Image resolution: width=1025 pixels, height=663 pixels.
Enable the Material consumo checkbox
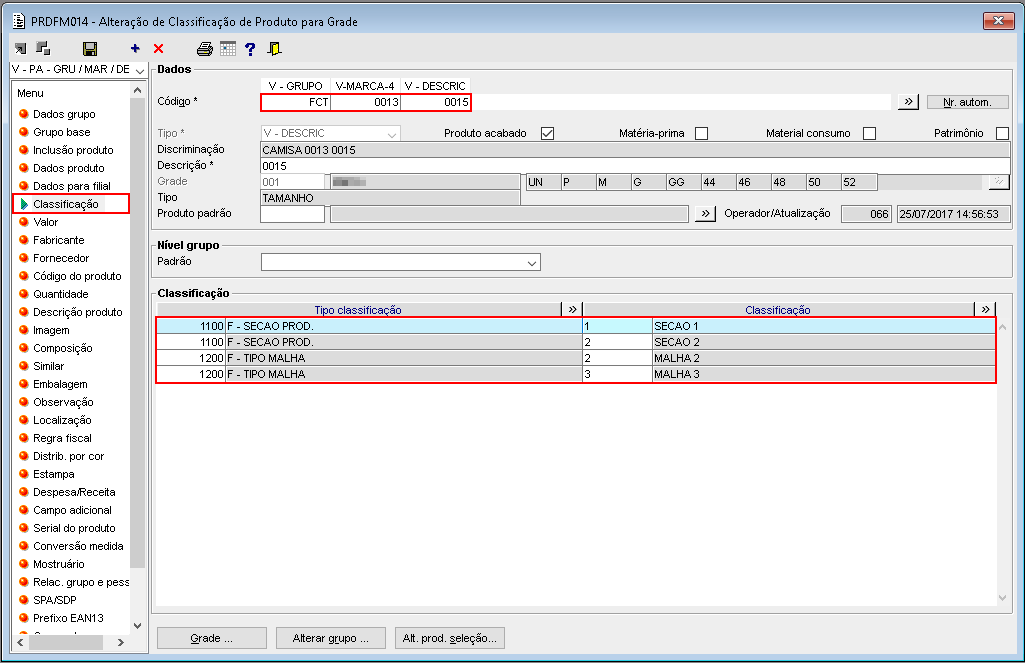click(869, 133)
